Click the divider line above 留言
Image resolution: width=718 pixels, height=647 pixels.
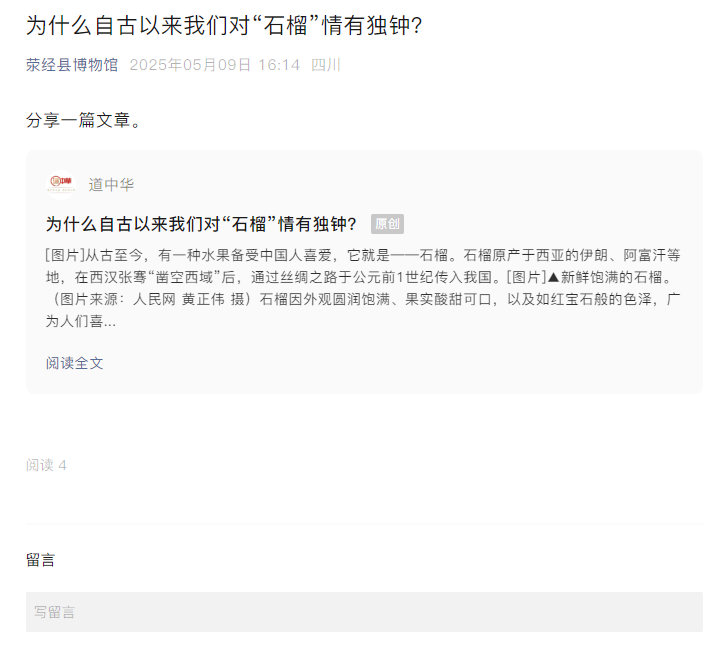364,523
